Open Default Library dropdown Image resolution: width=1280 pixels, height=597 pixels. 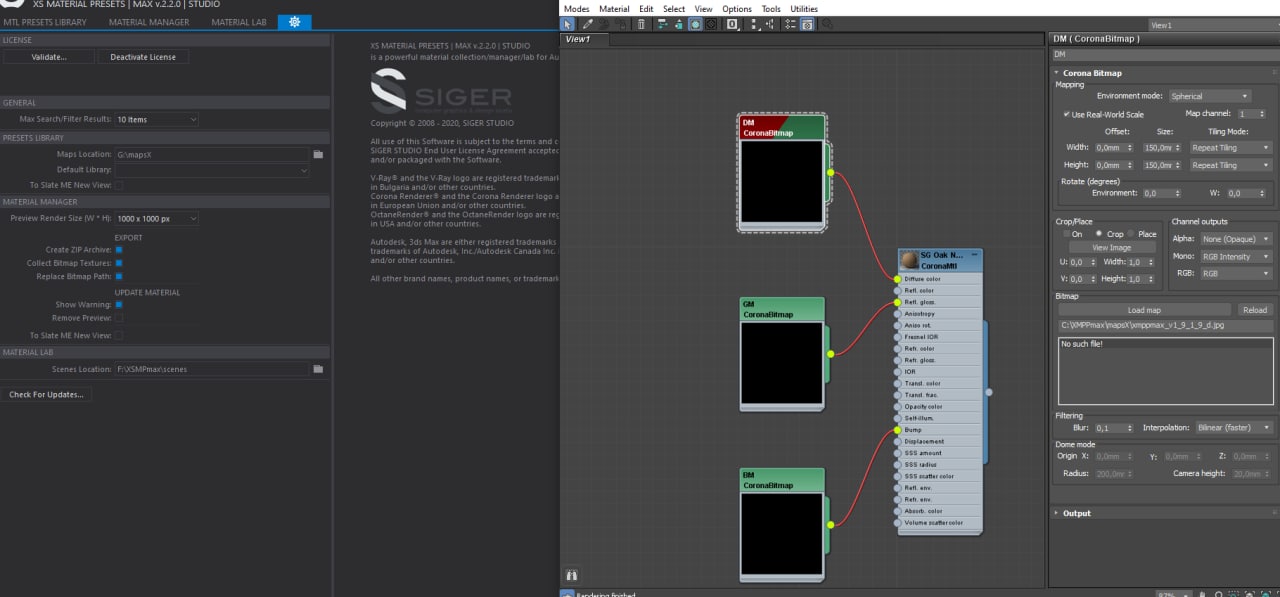tap(212, 170)
